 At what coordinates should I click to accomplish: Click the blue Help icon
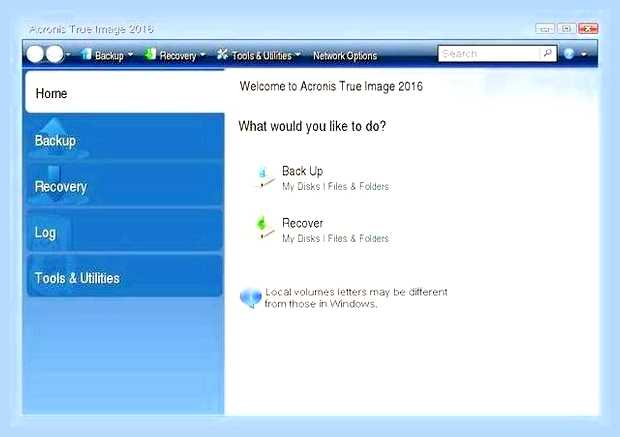pos(569,53)
